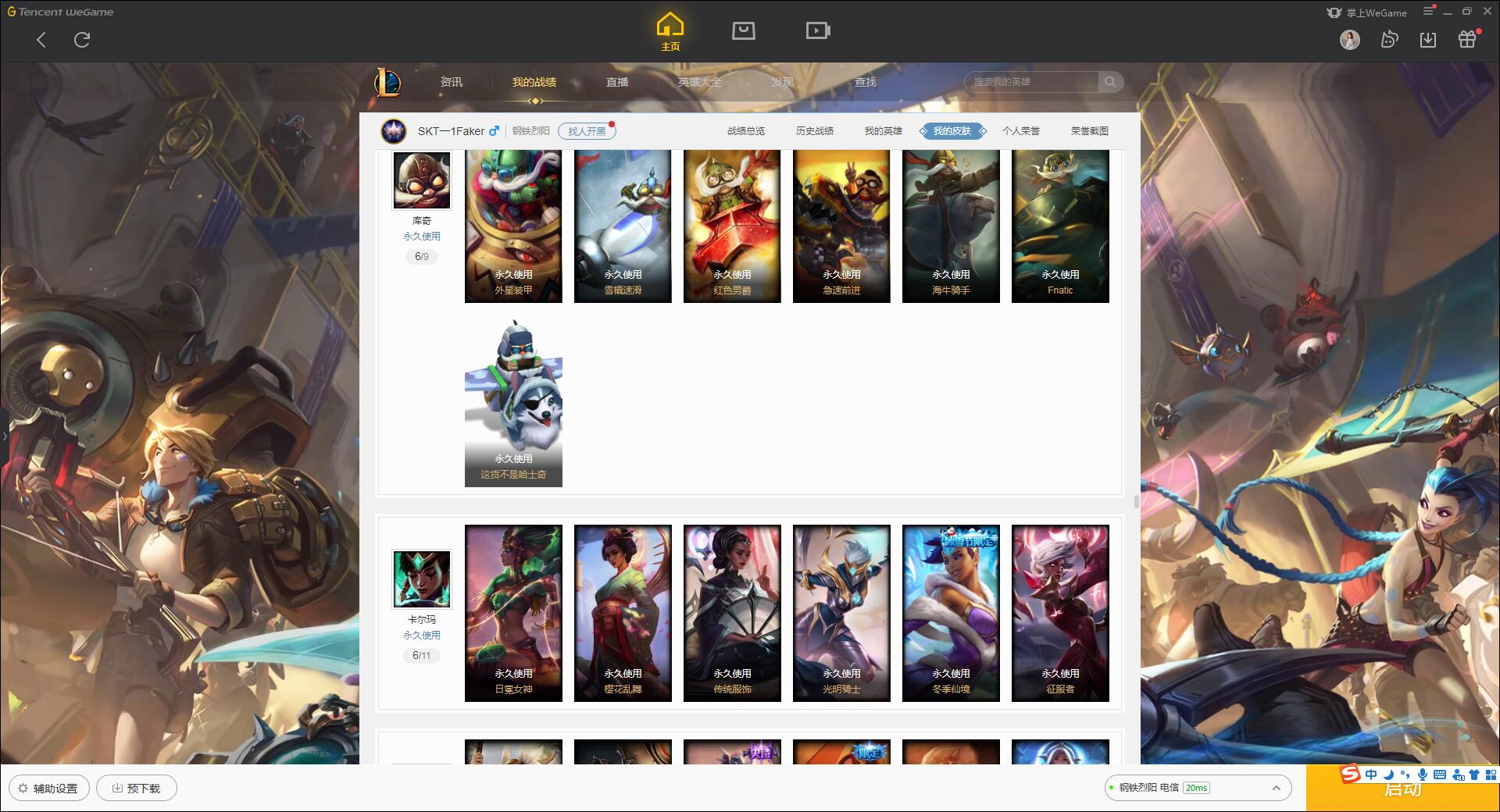The height and width of the screenshot is (812, 1500).
Task: Open the 发现 discover tab
Action: [783, 82]
